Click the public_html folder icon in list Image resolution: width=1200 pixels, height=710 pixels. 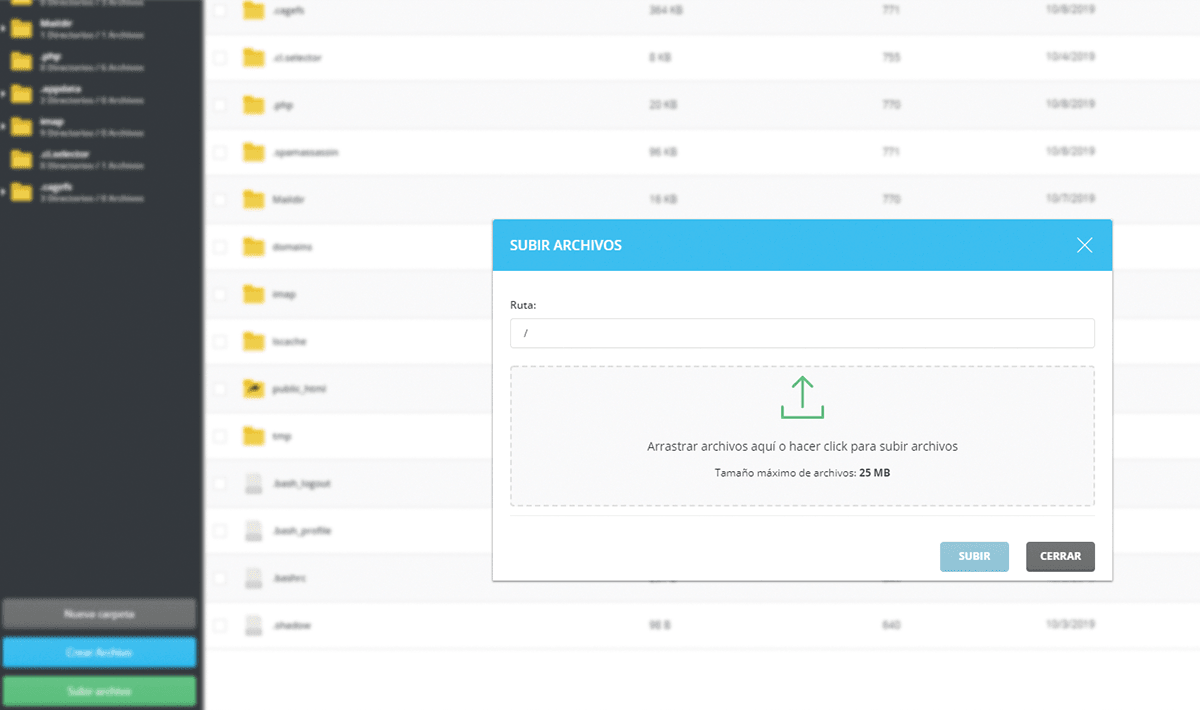(253, 388)
